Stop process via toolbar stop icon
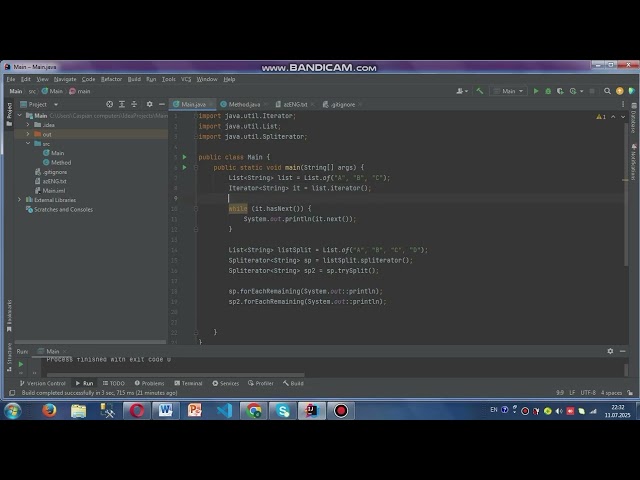Screen dimensions: 640x480 click(592, 91)
